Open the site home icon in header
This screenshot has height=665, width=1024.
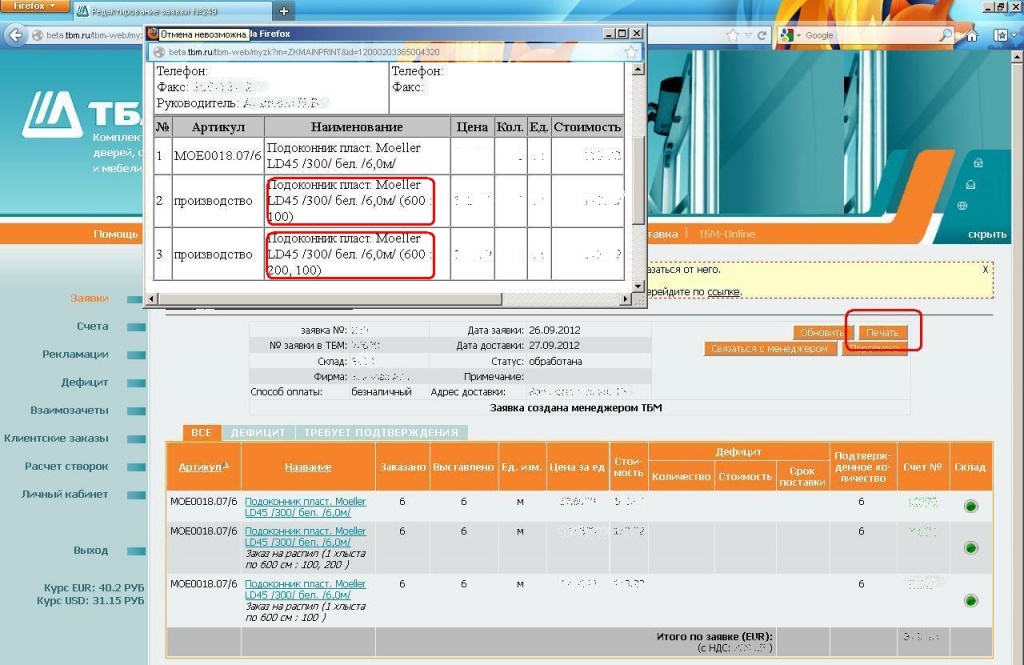(x=978, y=163)
